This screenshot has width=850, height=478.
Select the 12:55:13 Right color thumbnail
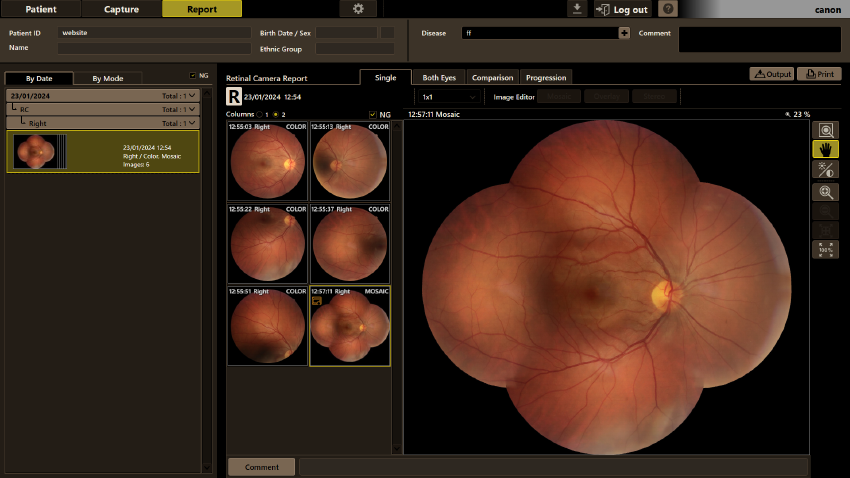tap(350, 162)
